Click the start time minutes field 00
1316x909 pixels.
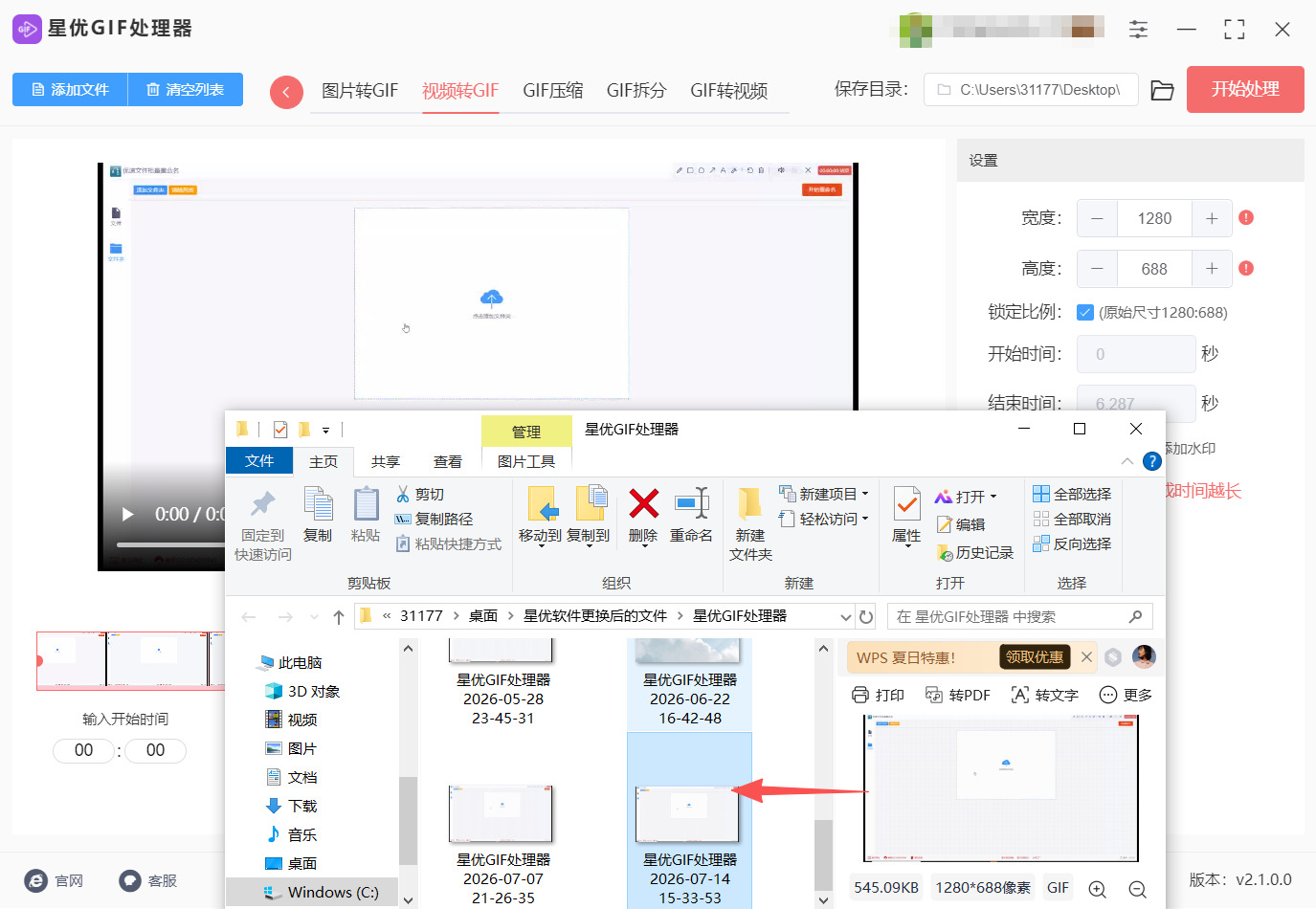tap(83, 750)
